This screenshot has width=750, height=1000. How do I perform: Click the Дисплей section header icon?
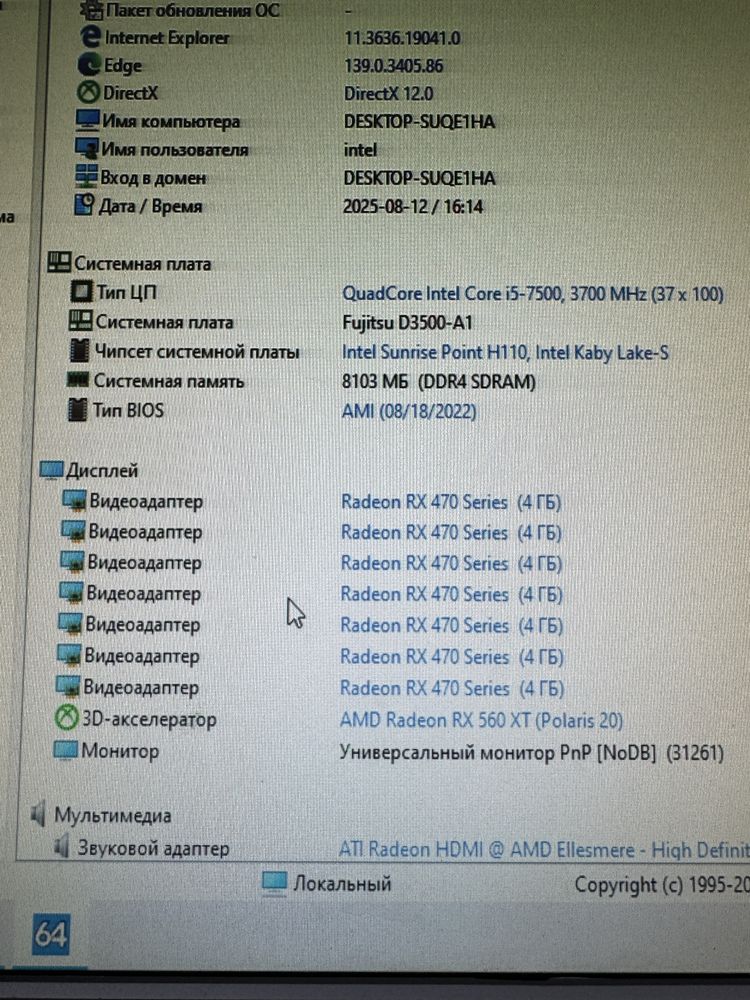[x=51, y=470]
